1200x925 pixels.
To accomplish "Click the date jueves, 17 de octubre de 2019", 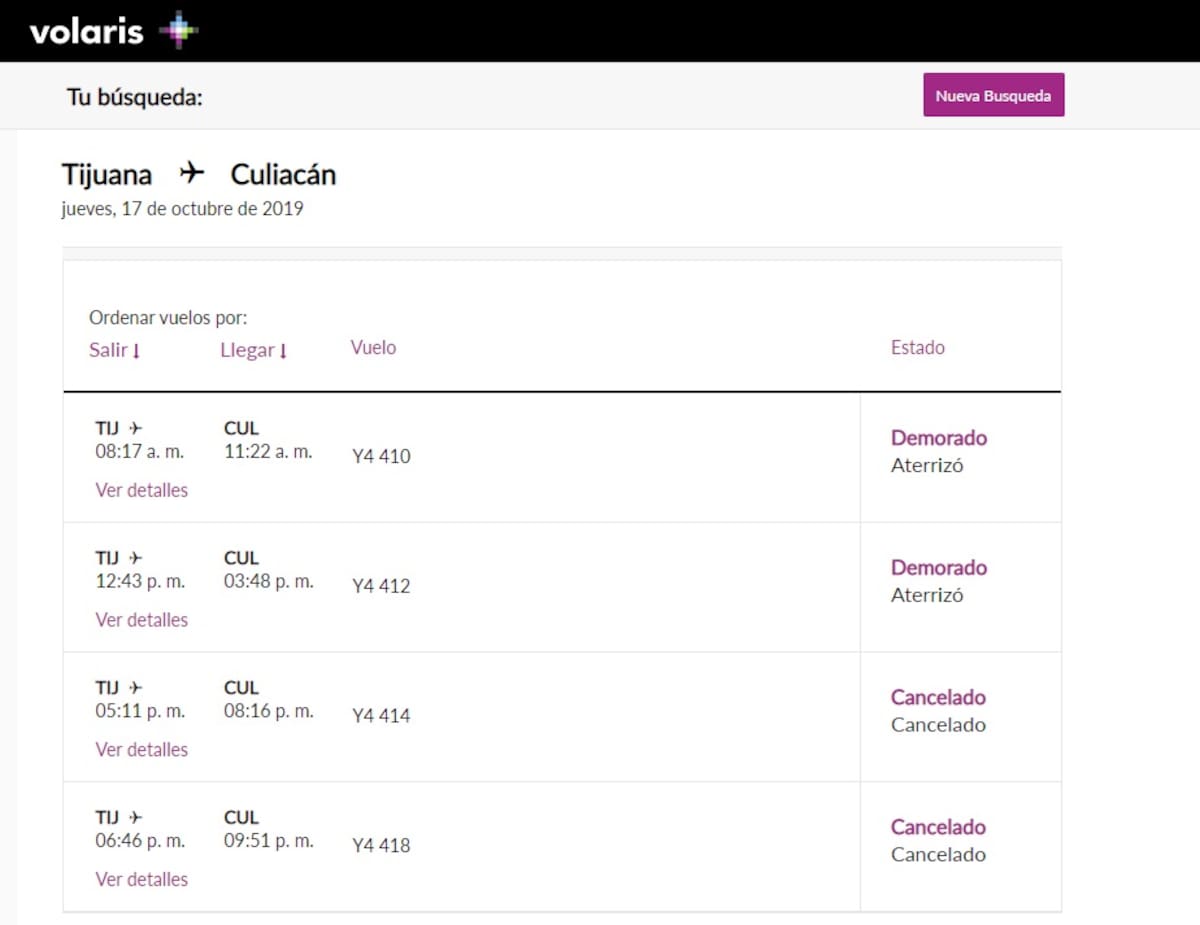I will pos(182,209).
